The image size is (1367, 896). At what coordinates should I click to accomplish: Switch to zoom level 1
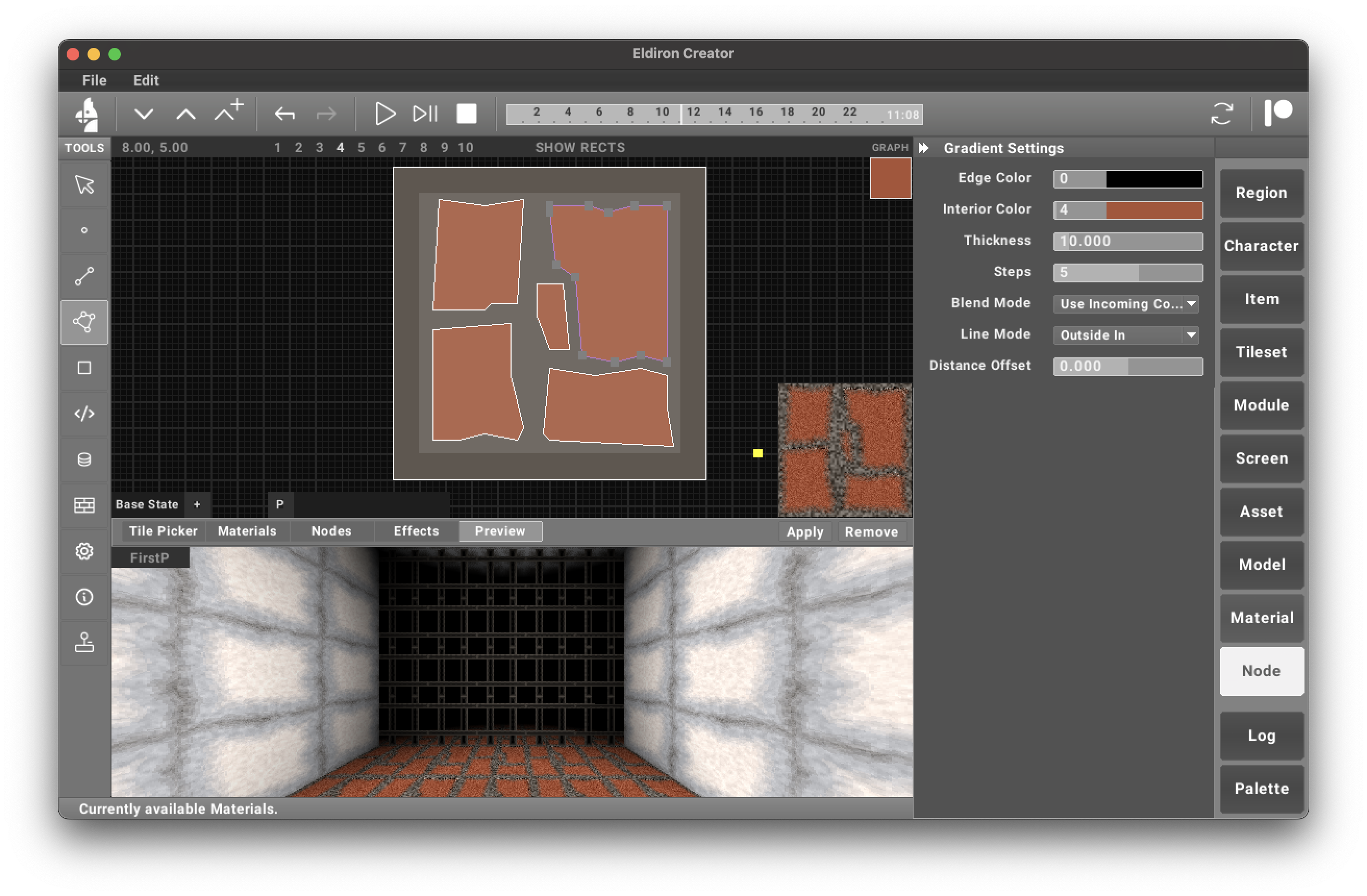[x=278, y=147]
